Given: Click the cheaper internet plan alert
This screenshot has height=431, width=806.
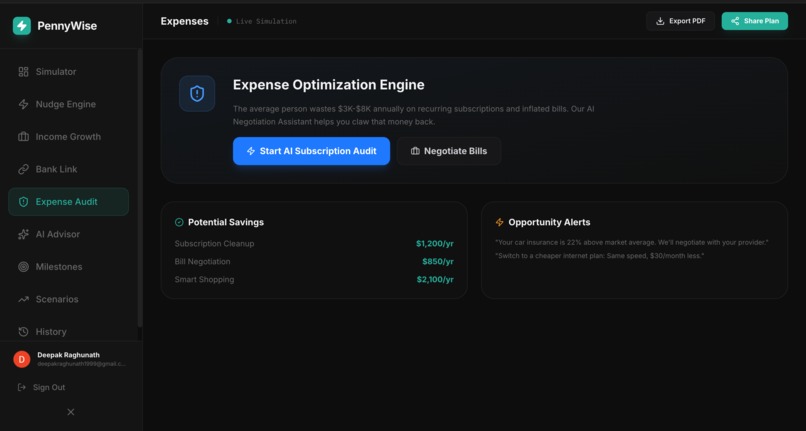Looking at the screenshot, I should point(599,256).
